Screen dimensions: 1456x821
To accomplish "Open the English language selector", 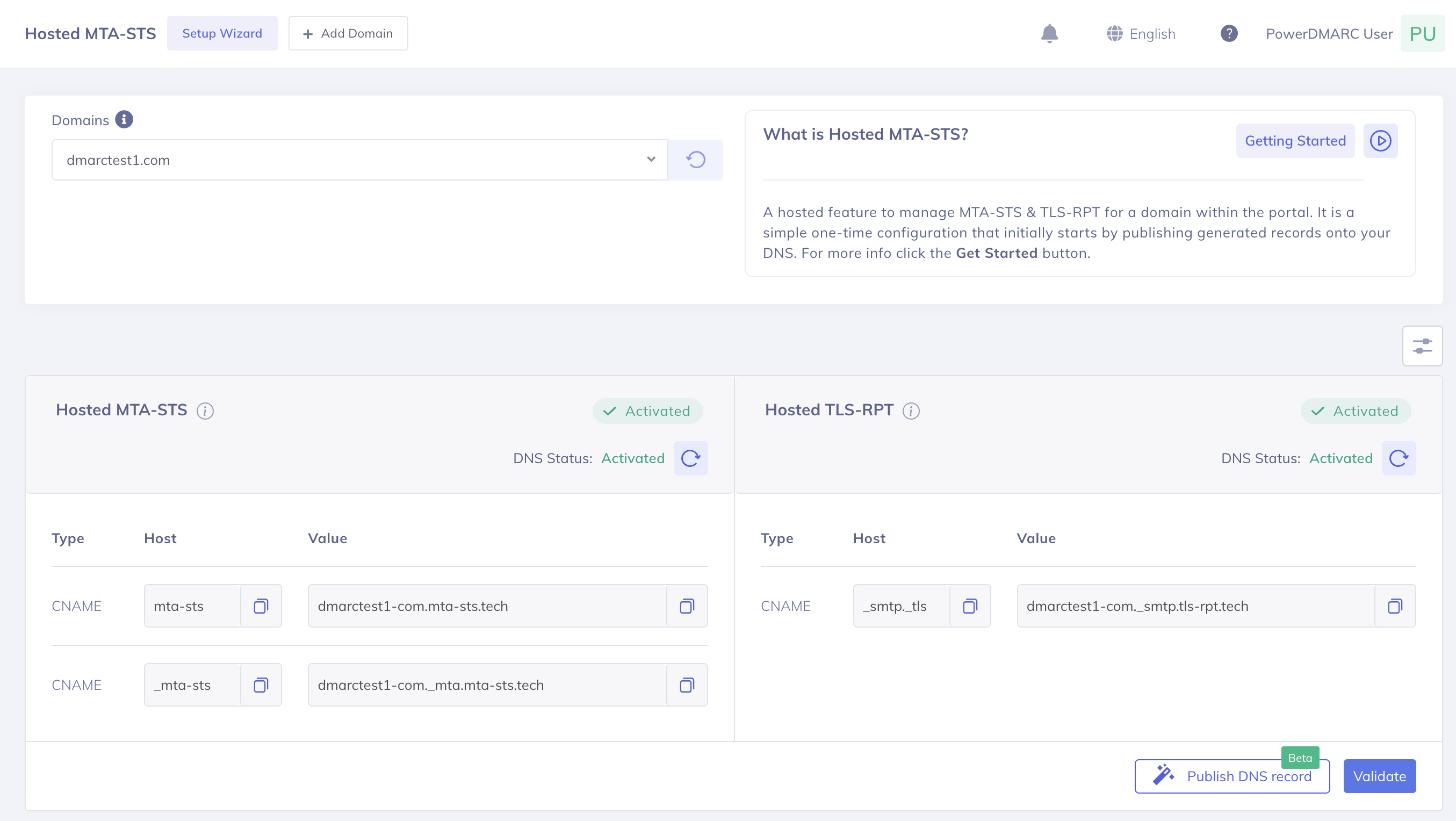I will pyautogui.click(x=1141, y=34).
